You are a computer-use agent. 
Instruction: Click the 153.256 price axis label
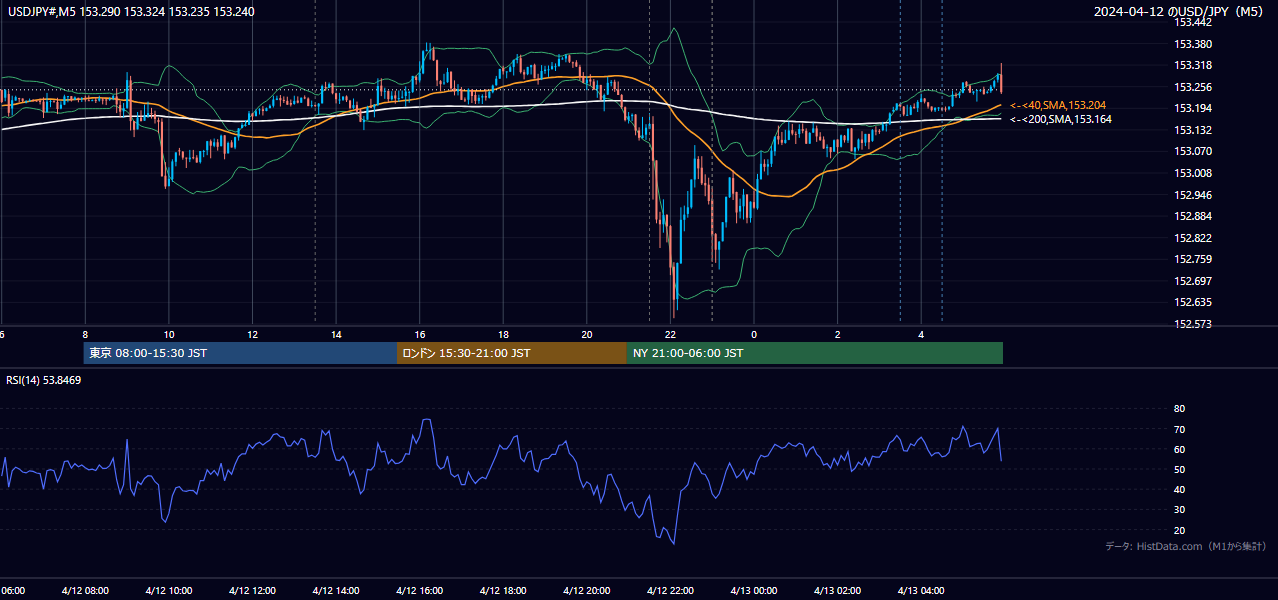(1192, 87)
